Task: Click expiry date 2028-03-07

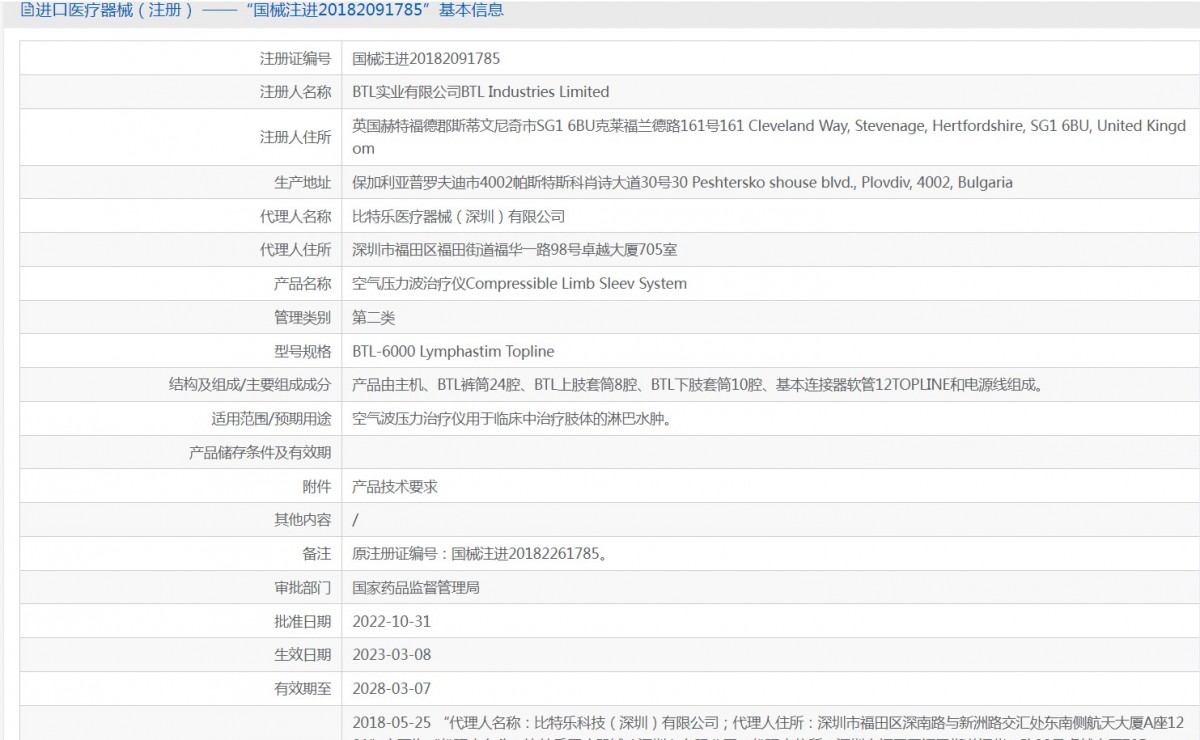Action: pyautogui.click(x=392, y=689)
